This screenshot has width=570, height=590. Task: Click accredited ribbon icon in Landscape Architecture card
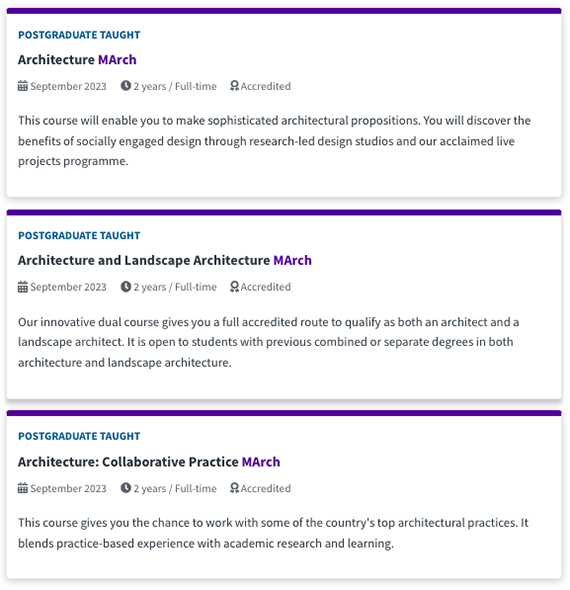pos(234,287)
